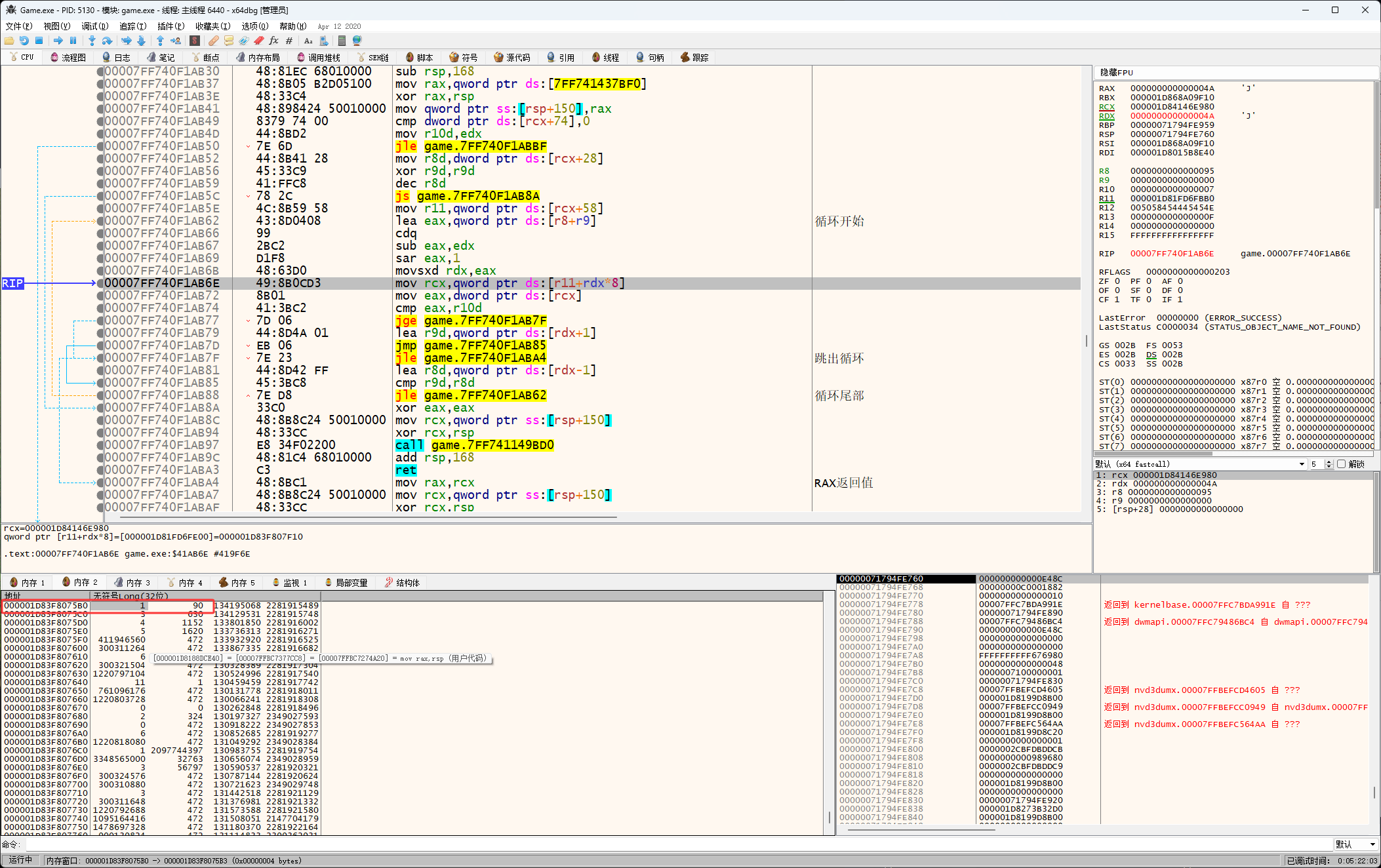The width and height of the screenshot is (1381, 868).
Task: Select the 循环开始 comment row
Action: [x=839, y=221]
